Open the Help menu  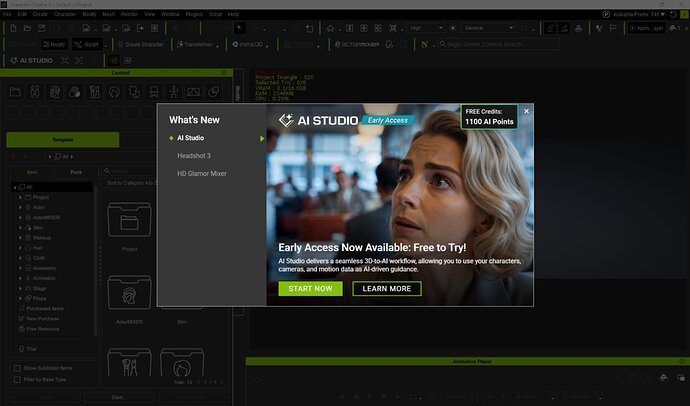[233, 14]
